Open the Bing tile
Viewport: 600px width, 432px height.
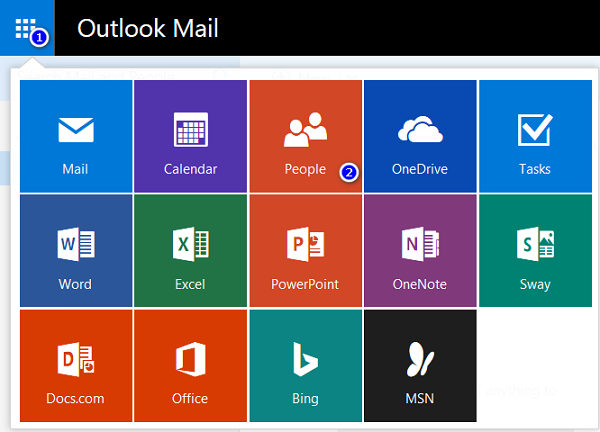[306, 366]
